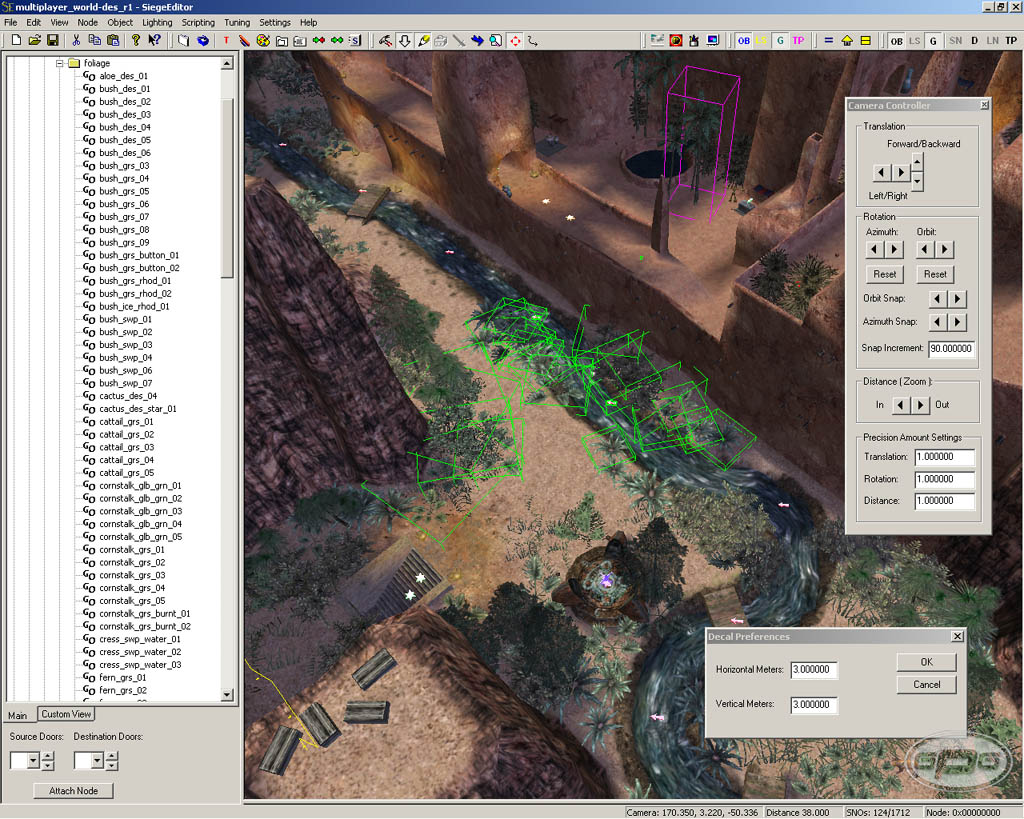Image resolution: width=1024 pixels, height=819 pixels.
Task: Click the yellow house toolbar icon
Action: tap(847, 41)
